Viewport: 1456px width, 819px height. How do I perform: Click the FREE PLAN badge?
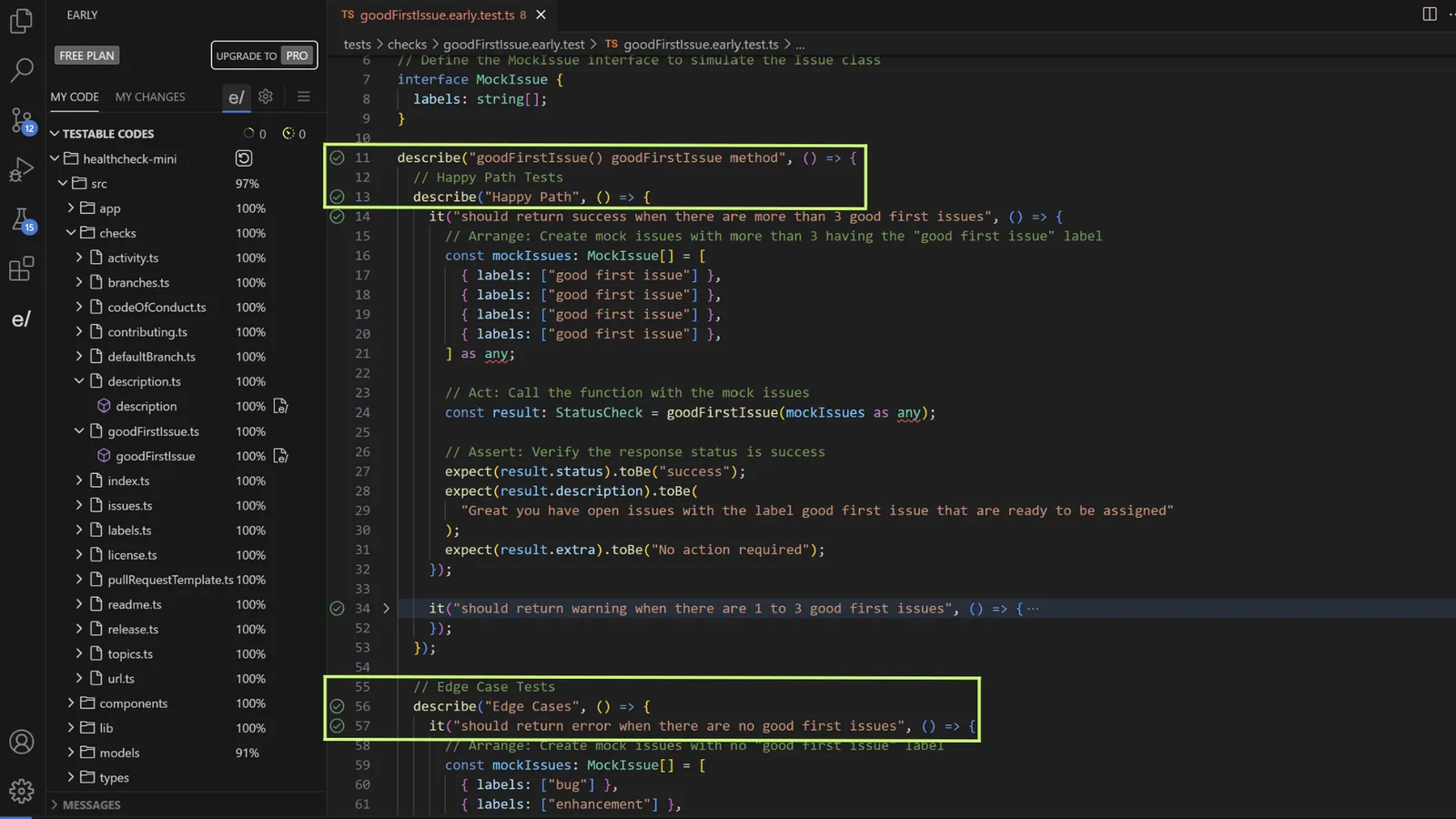[86, 56]
